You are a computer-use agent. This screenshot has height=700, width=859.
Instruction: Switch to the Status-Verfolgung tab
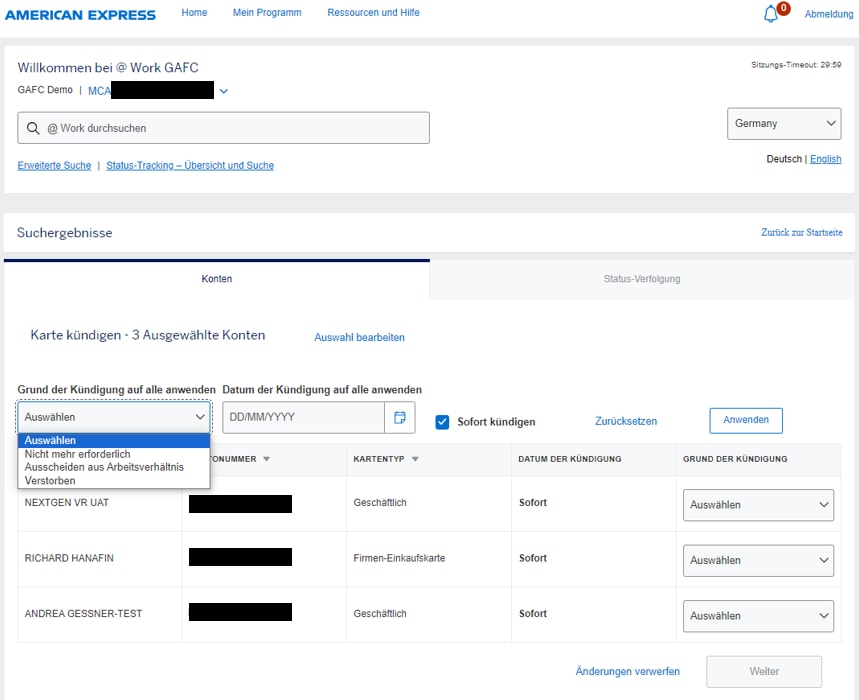click(642, 279)
